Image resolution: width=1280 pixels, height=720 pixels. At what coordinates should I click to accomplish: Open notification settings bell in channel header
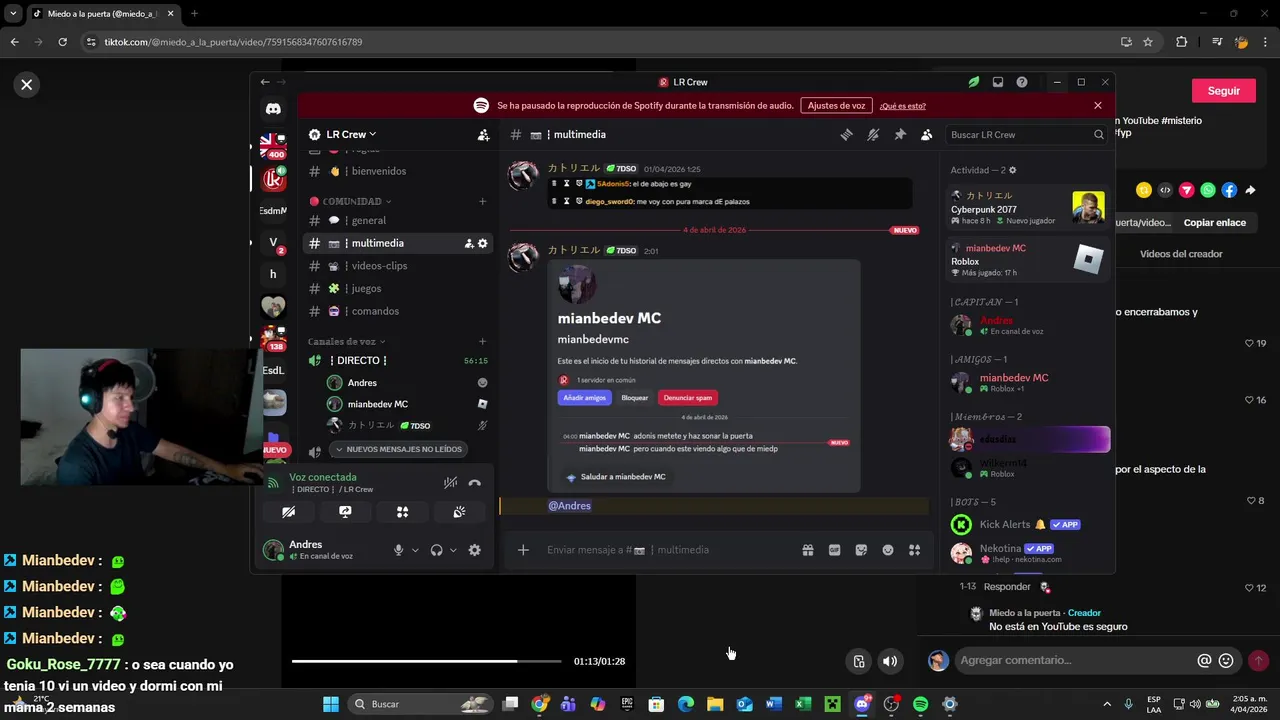pyautogui.click(x=873, y=134)
